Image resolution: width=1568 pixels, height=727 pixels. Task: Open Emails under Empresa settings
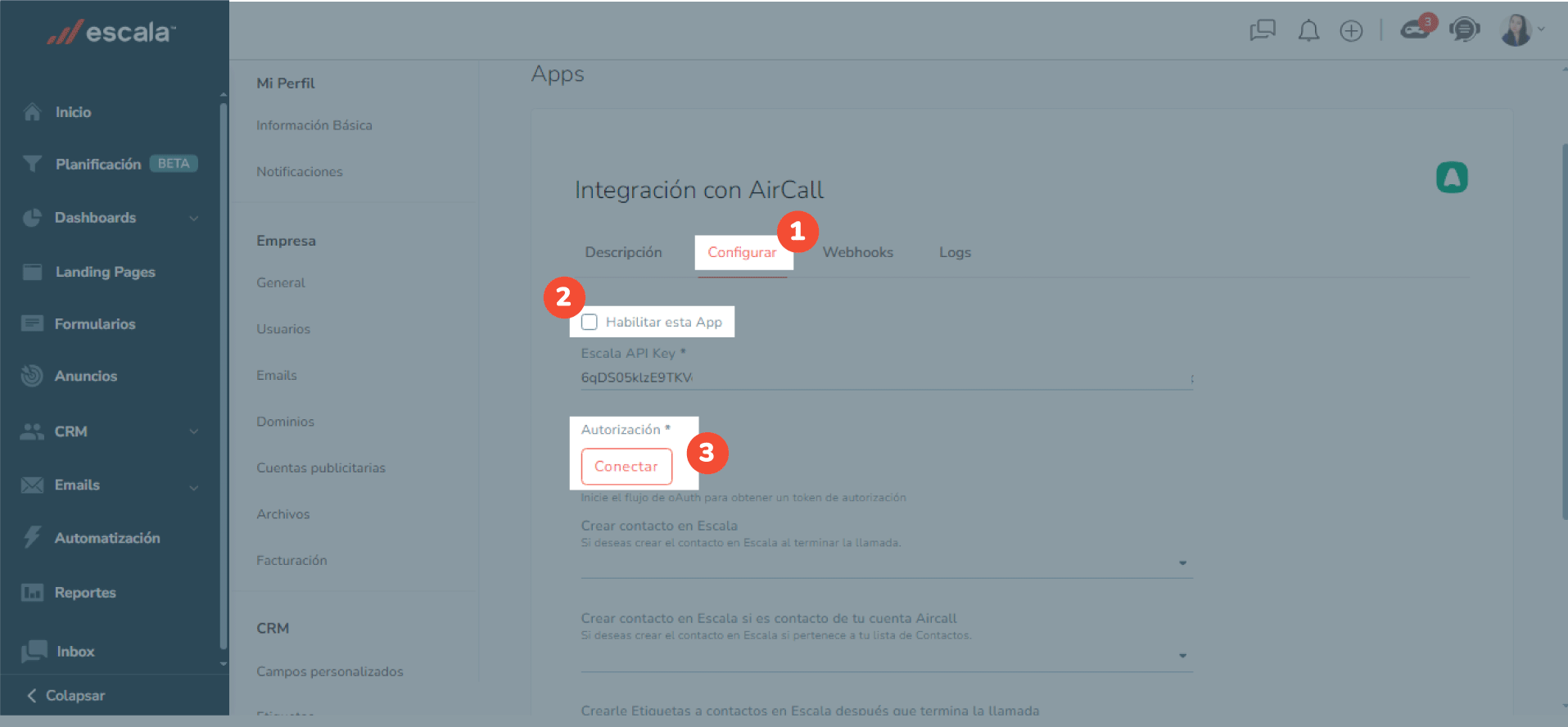click(x=277, y=375)
